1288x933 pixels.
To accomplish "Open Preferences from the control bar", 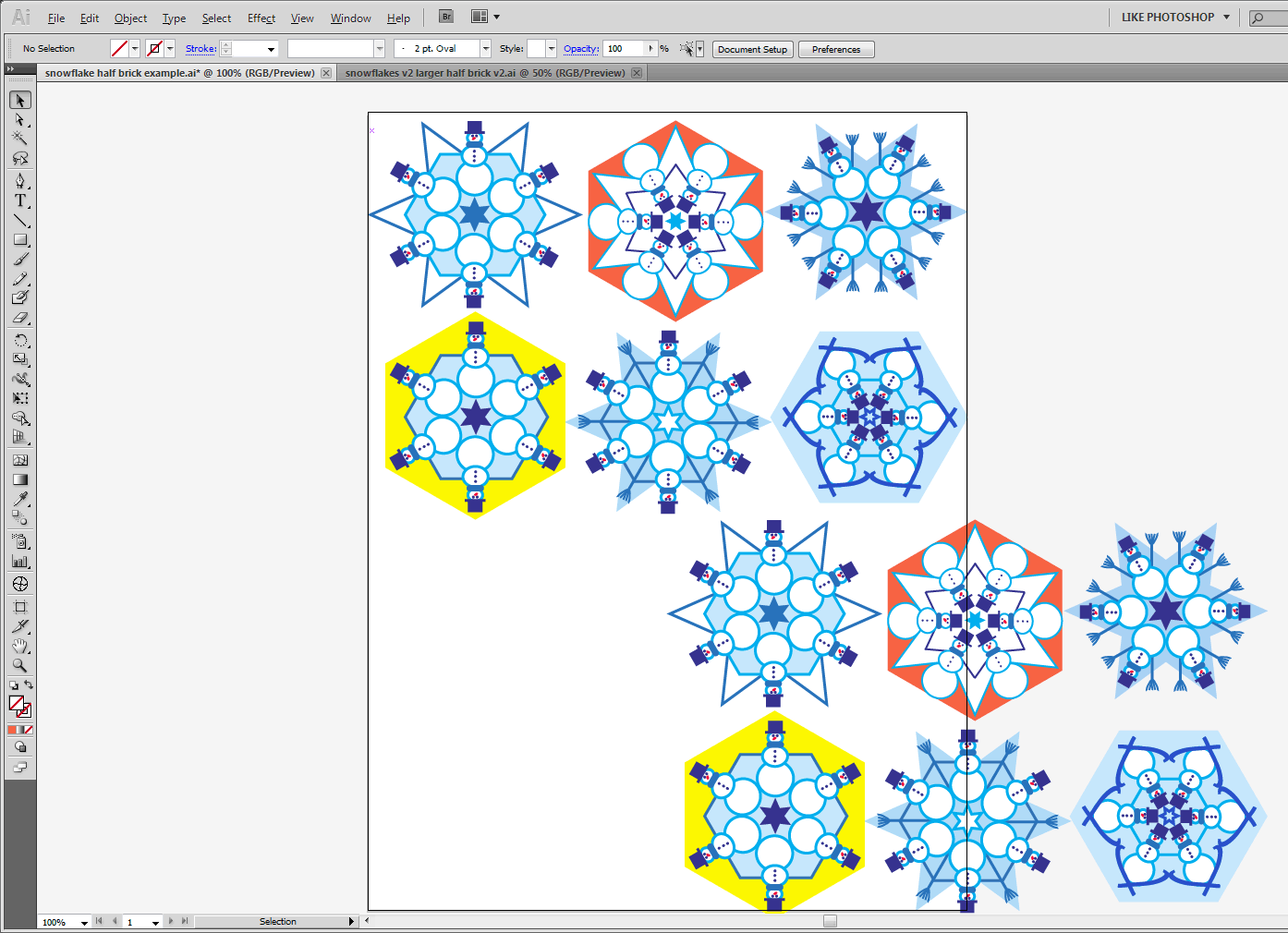I will [836, 50].
